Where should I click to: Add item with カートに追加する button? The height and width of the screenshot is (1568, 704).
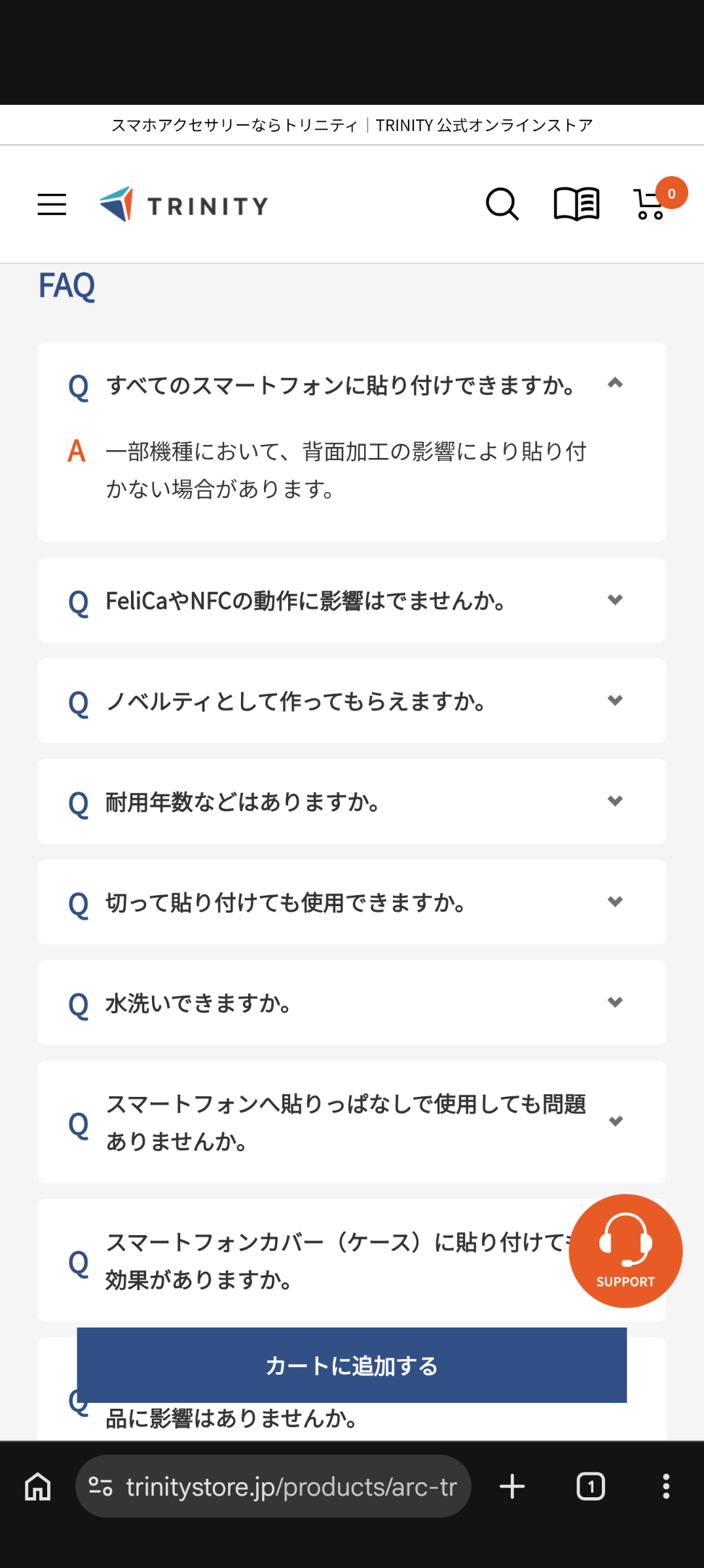(x=352, y=1366)
